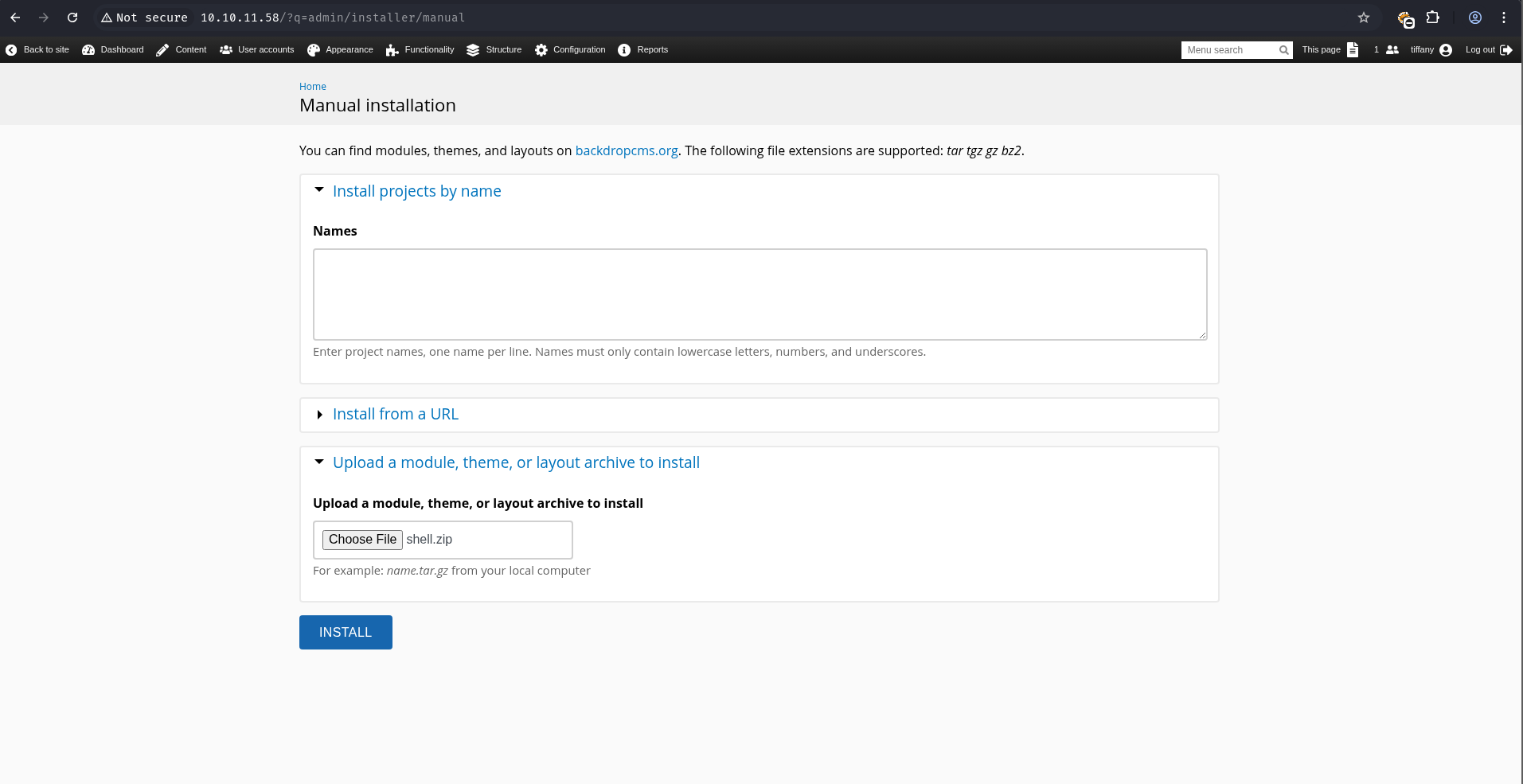Expand the Install from a URL section
Image resolution: width=1523 pixels, height=784 pixels.
(395, 414)
